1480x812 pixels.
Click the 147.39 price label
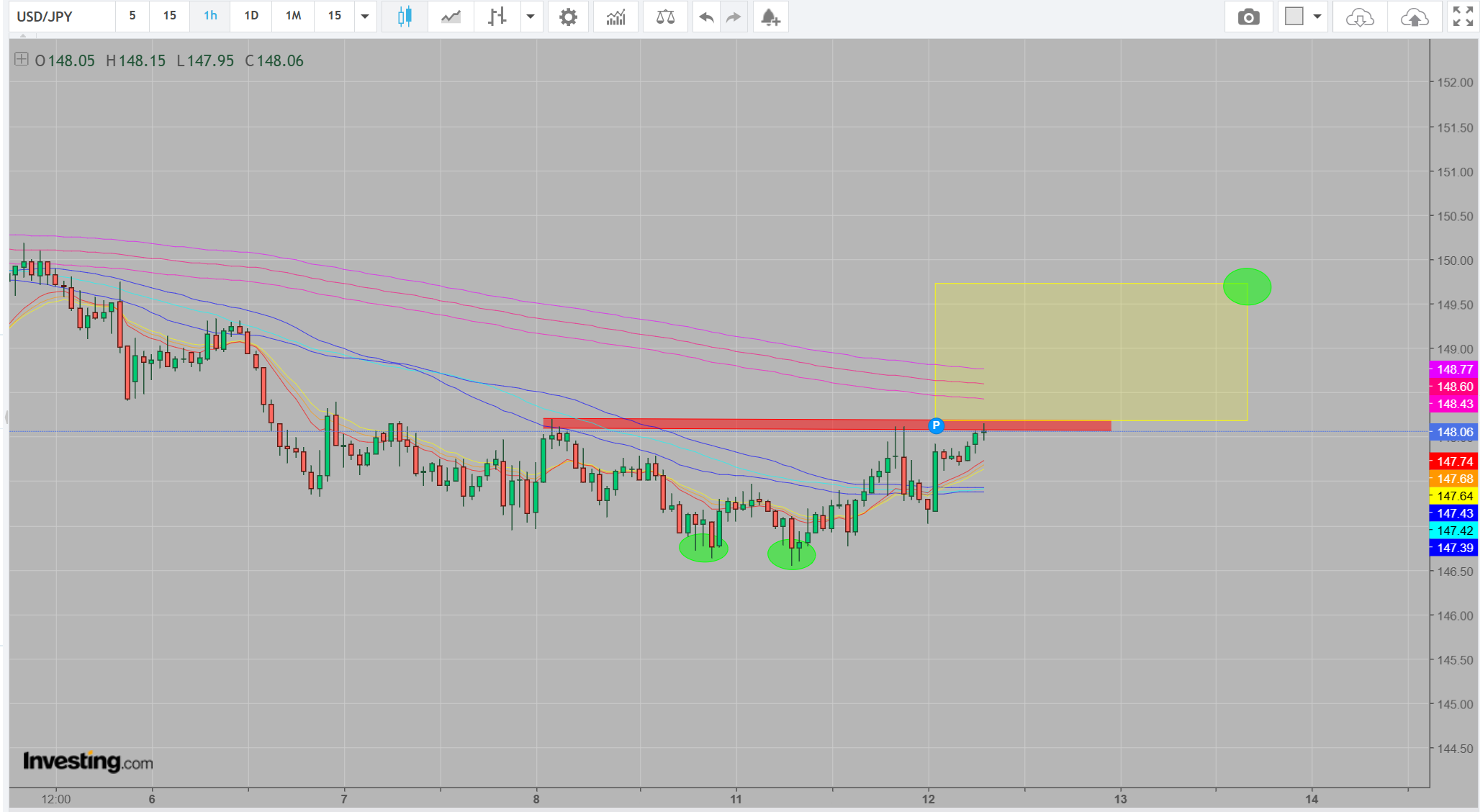point(1455,548)
